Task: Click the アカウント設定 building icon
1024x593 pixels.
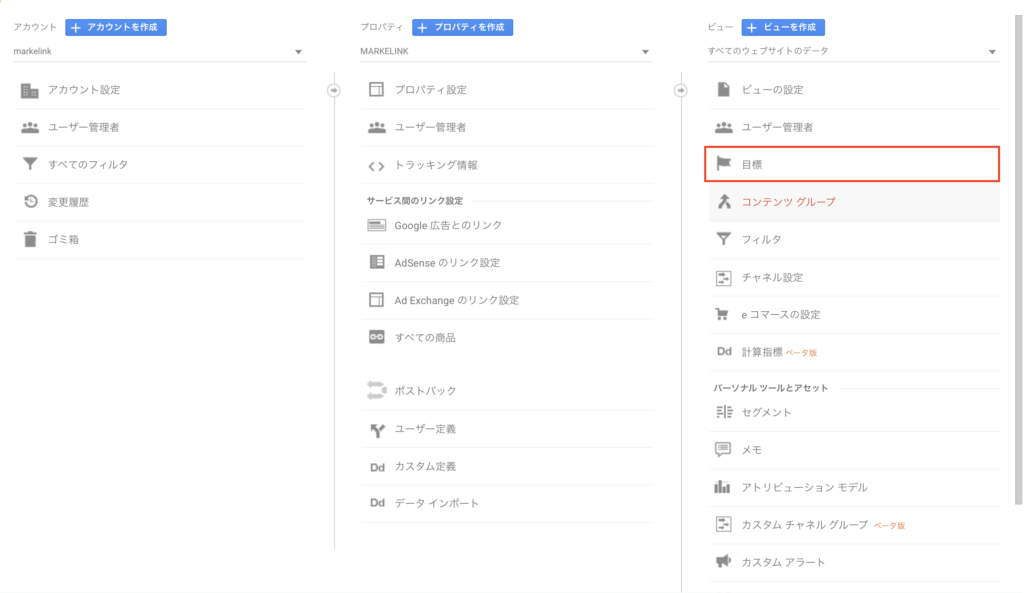Action: pos(29,90)
